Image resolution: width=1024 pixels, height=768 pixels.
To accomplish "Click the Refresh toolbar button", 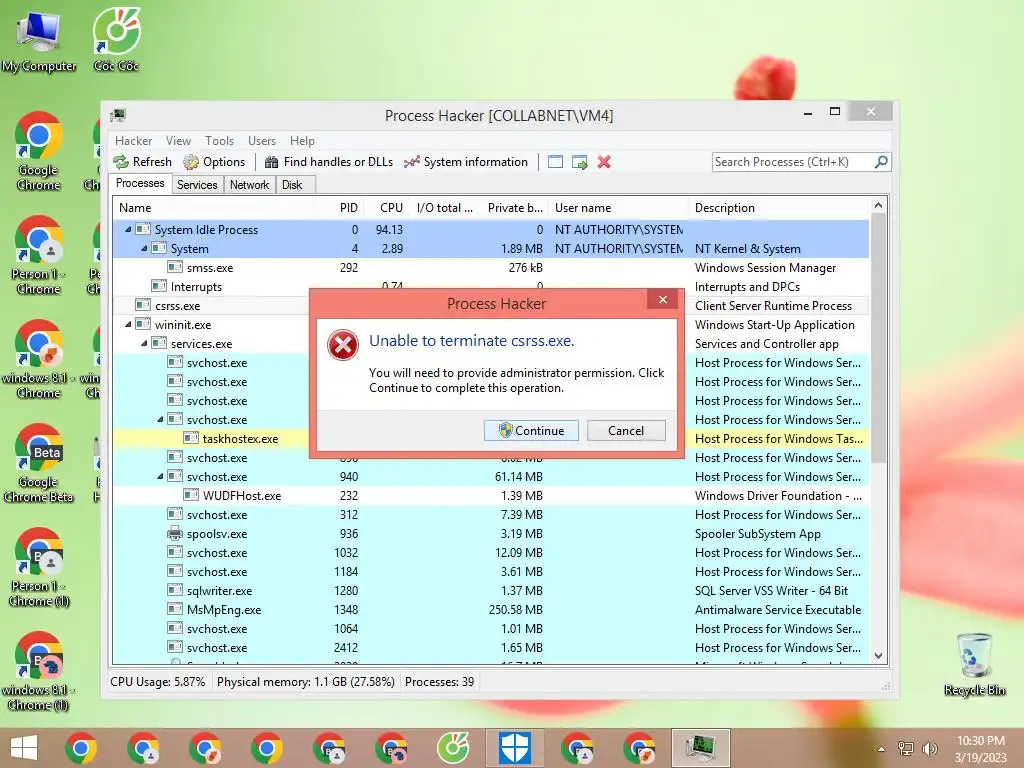I will (142, 162).
